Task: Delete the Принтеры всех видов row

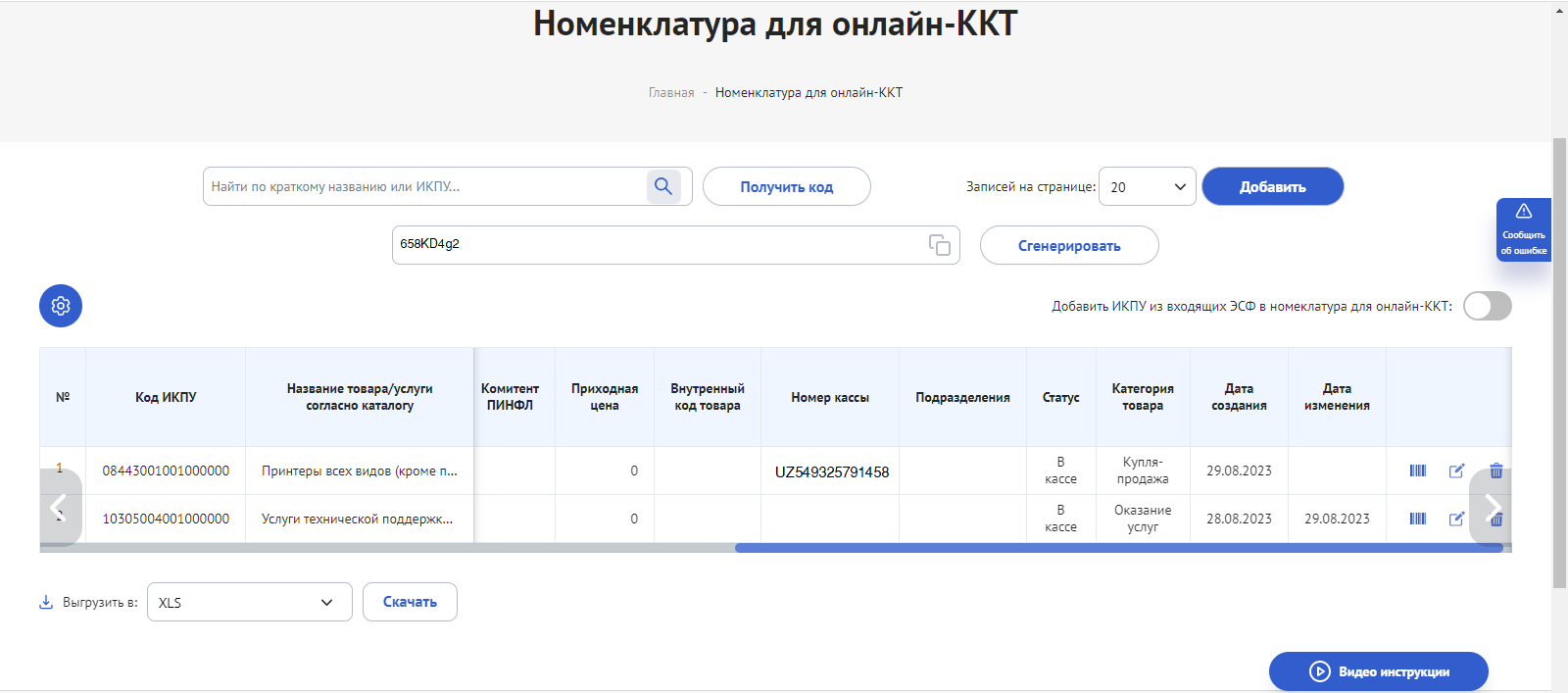Action: click(1495, 470)
